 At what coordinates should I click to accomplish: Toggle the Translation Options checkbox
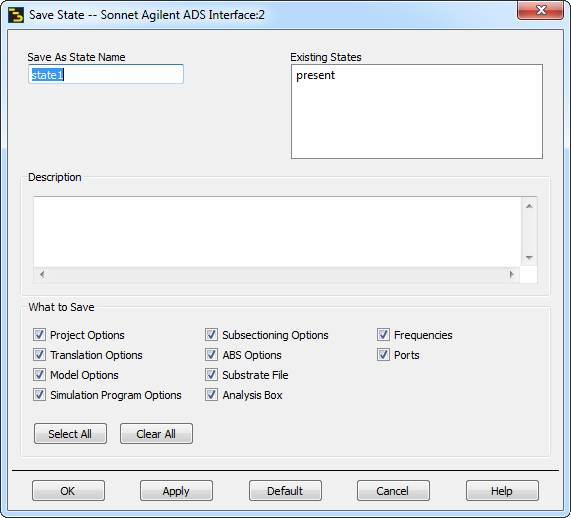click(x=39, y=354)
